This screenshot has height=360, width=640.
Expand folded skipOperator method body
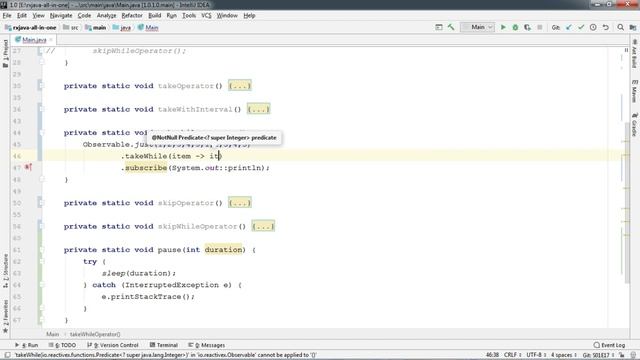240,203
